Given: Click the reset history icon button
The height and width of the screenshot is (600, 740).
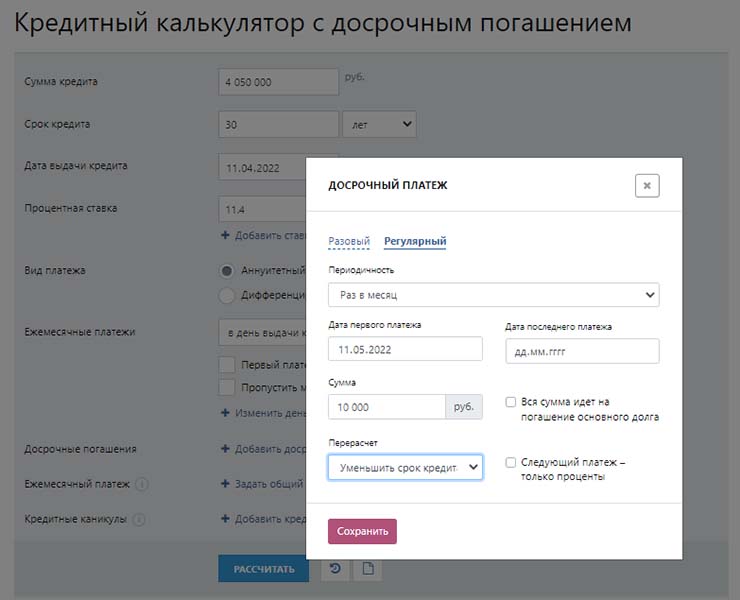Looking at the screenshot, I should pyautogui.click(x=335, y=569).
